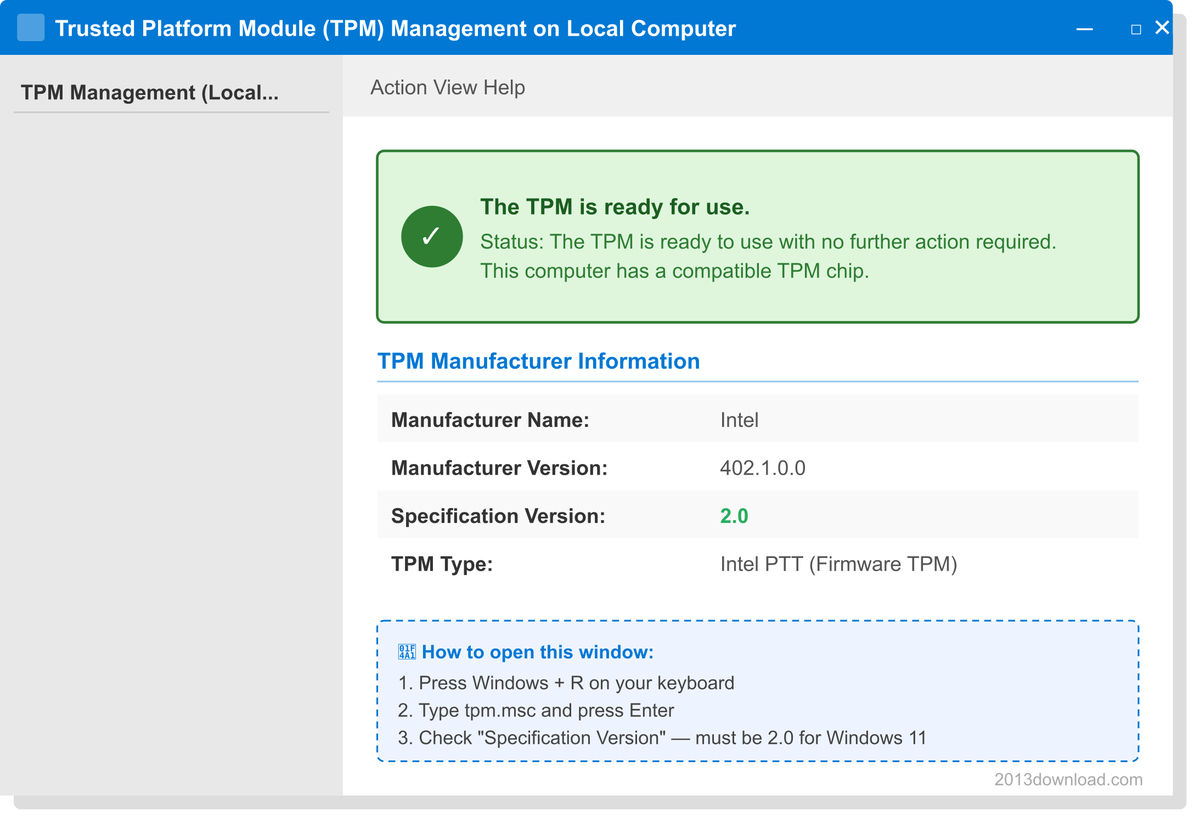Select the green Specification Version value 2.0
This screenshot has width=1200, height=823.
pyautogui.click(x=734, y=516)
